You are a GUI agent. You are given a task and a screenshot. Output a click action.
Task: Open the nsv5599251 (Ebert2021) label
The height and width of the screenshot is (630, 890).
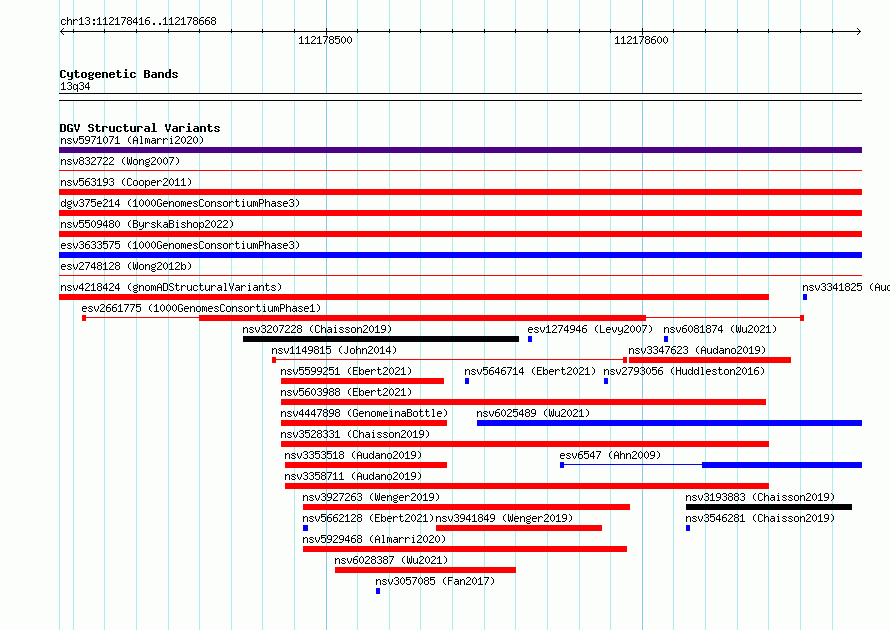pos(346,371)
